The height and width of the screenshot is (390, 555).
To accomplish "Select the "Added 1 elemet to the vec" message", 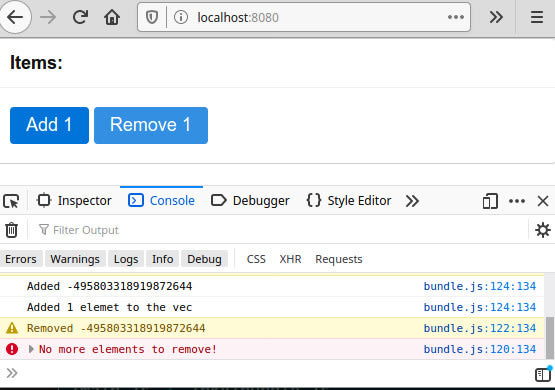I will tap(109, 307).
